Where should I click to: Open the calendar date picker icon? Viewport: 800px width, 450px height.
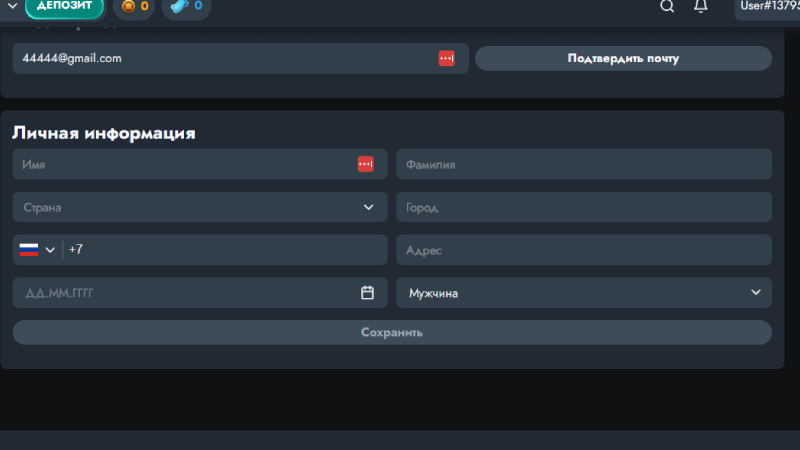coord(367,293)
